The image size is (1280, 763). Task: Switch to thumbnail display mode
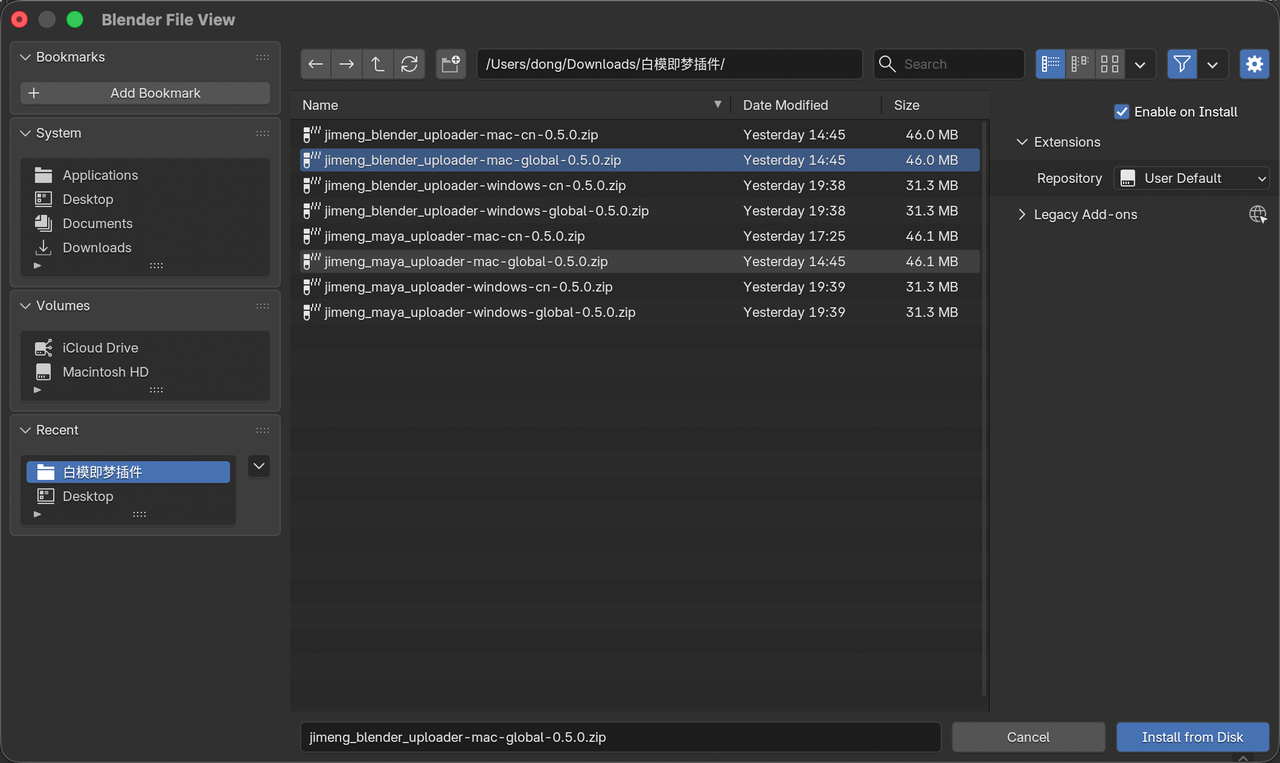click(x=1110, y=64)
